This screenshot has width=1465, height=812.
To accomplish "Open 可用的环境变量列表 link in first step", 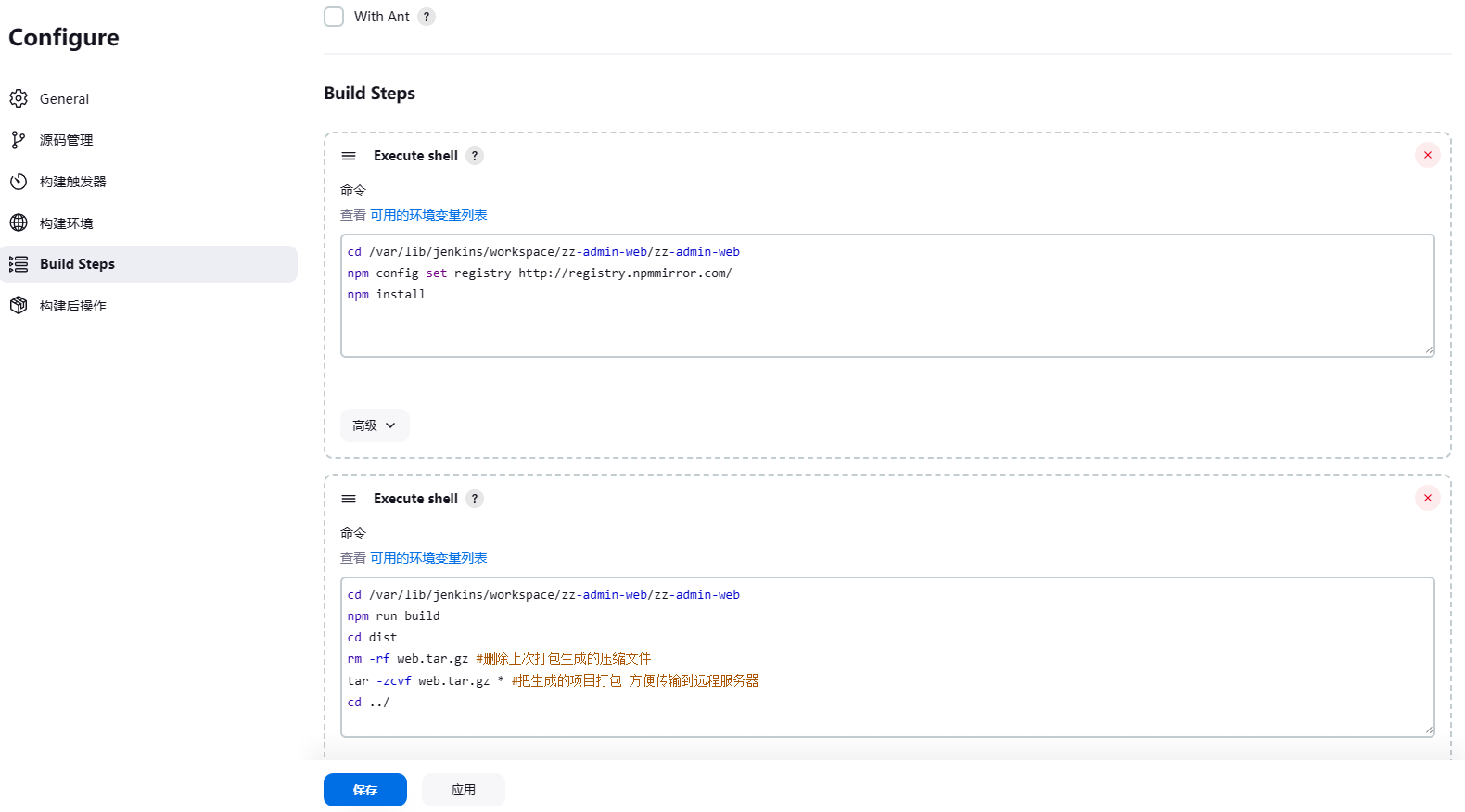I will [428, 215].
